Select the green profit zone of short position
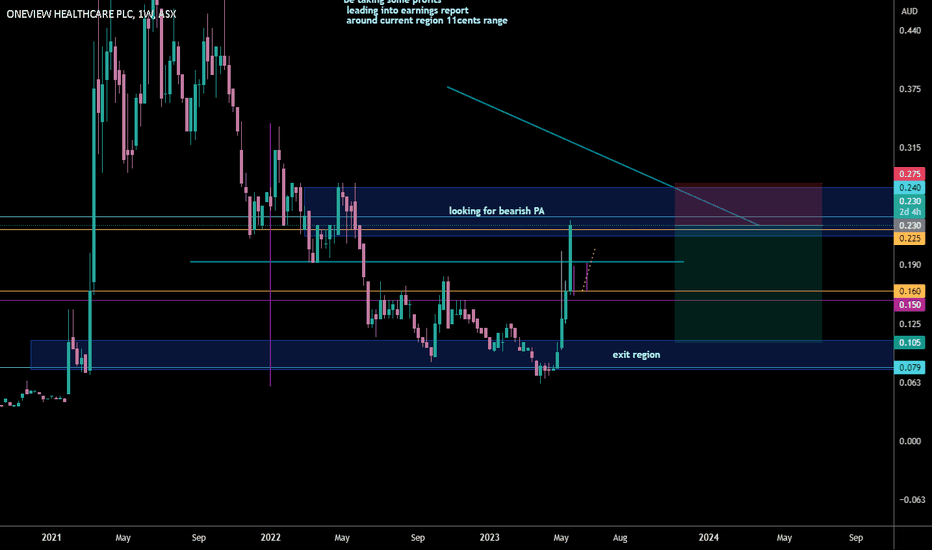This screenshot has height=550, width=932. click(x=748, y=284)
